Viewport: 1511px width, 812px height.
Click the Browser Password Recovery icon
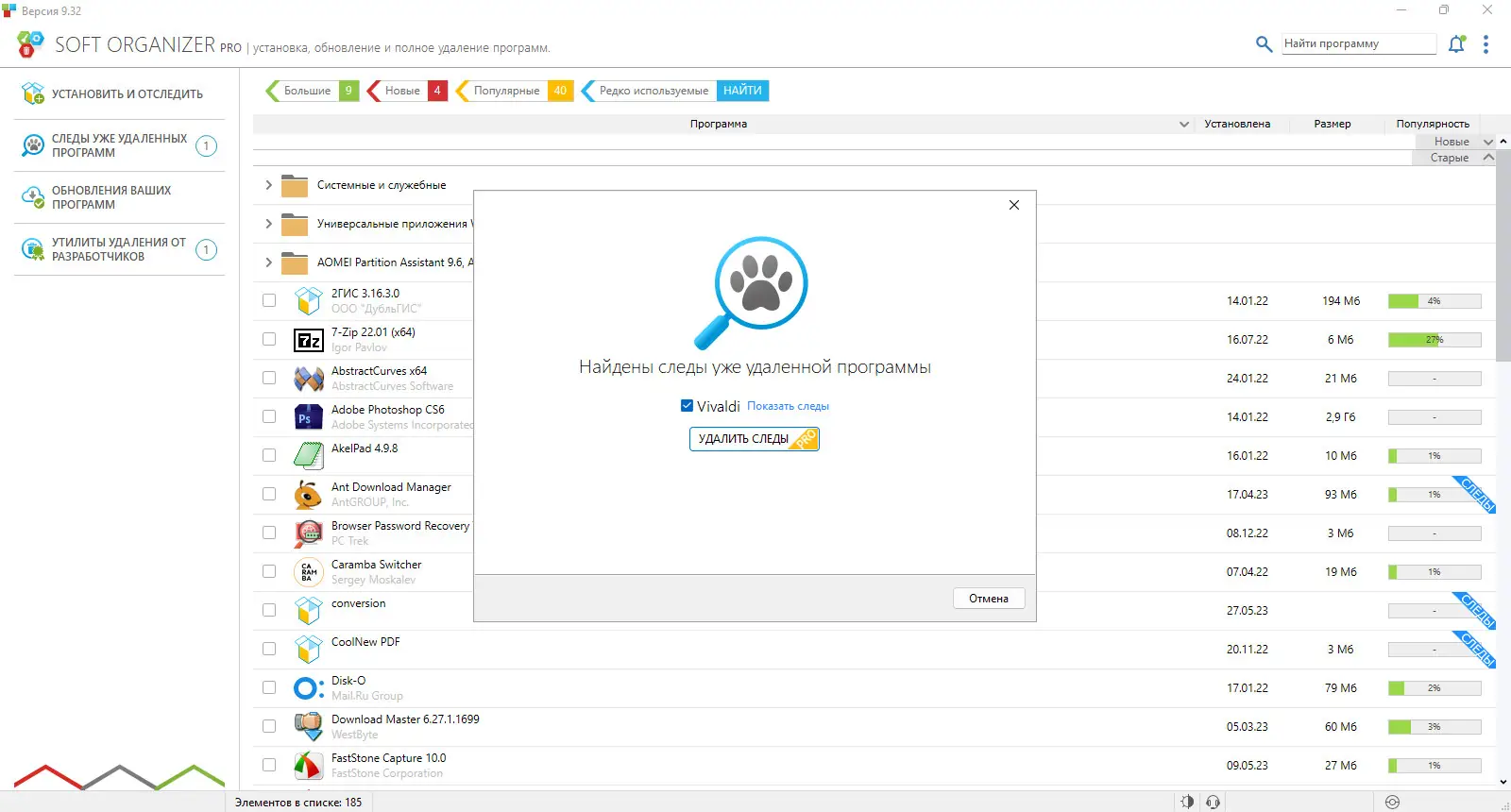click(309, 533)
